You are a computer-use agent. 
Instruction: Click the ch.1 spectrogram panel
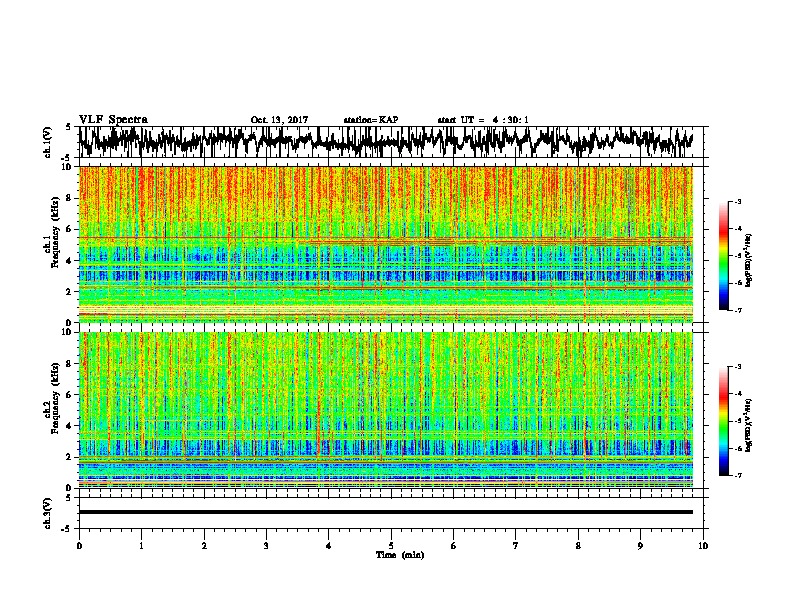pyautogui.click(x=386, y=244)
